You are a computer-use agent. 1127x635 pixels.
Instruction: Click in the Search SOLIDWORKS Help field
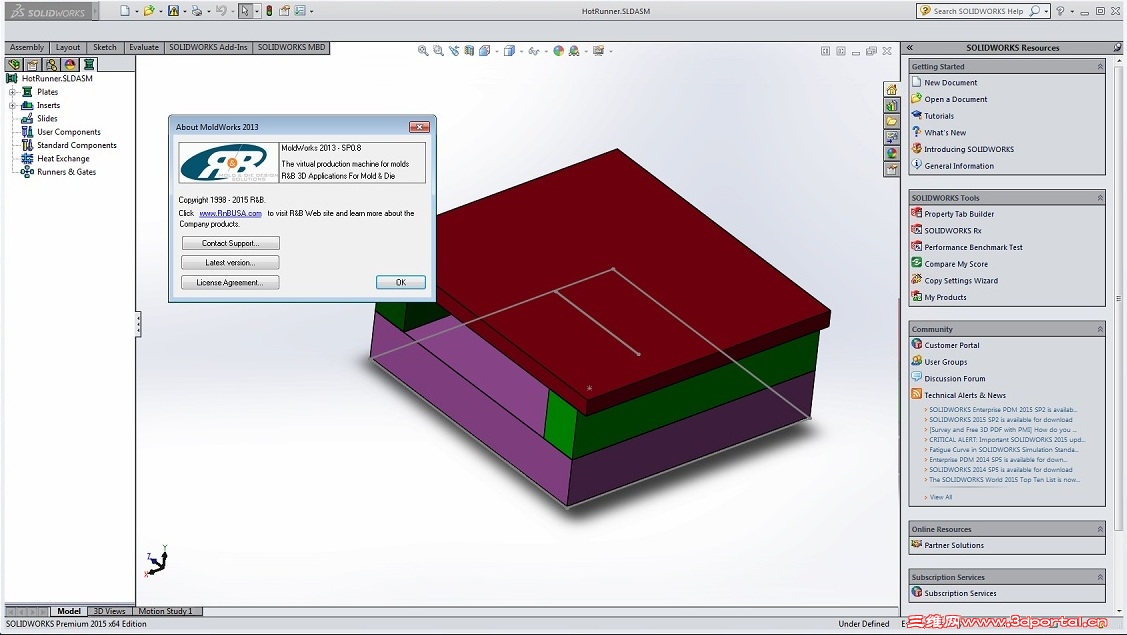pyautogui.click(x=978, y=12)
